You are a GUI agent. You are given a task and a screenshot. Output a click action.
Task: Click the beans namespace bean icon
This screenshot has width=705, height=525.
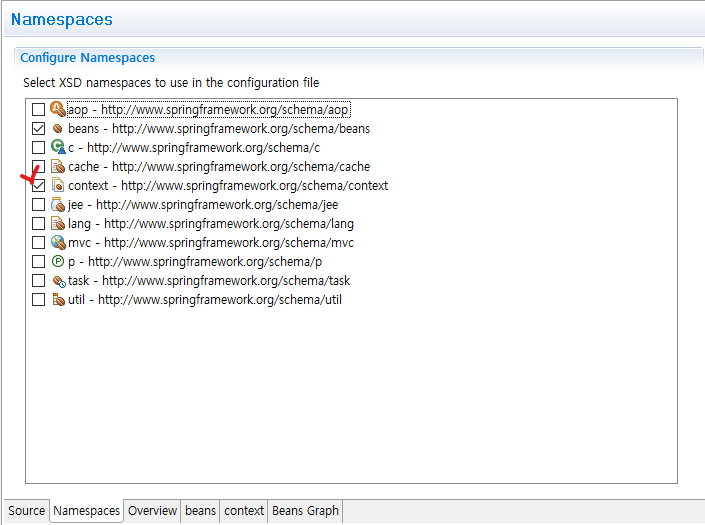57,129
